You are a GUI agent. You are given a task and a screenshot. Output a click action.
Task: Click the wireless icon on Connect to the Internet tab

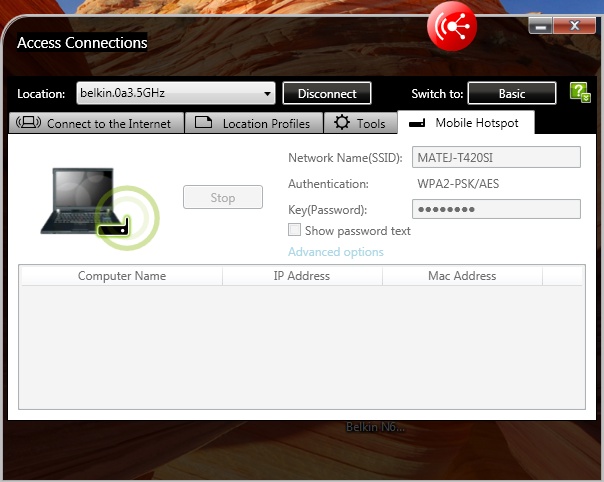pyautogui.click(x=29, y=123)
